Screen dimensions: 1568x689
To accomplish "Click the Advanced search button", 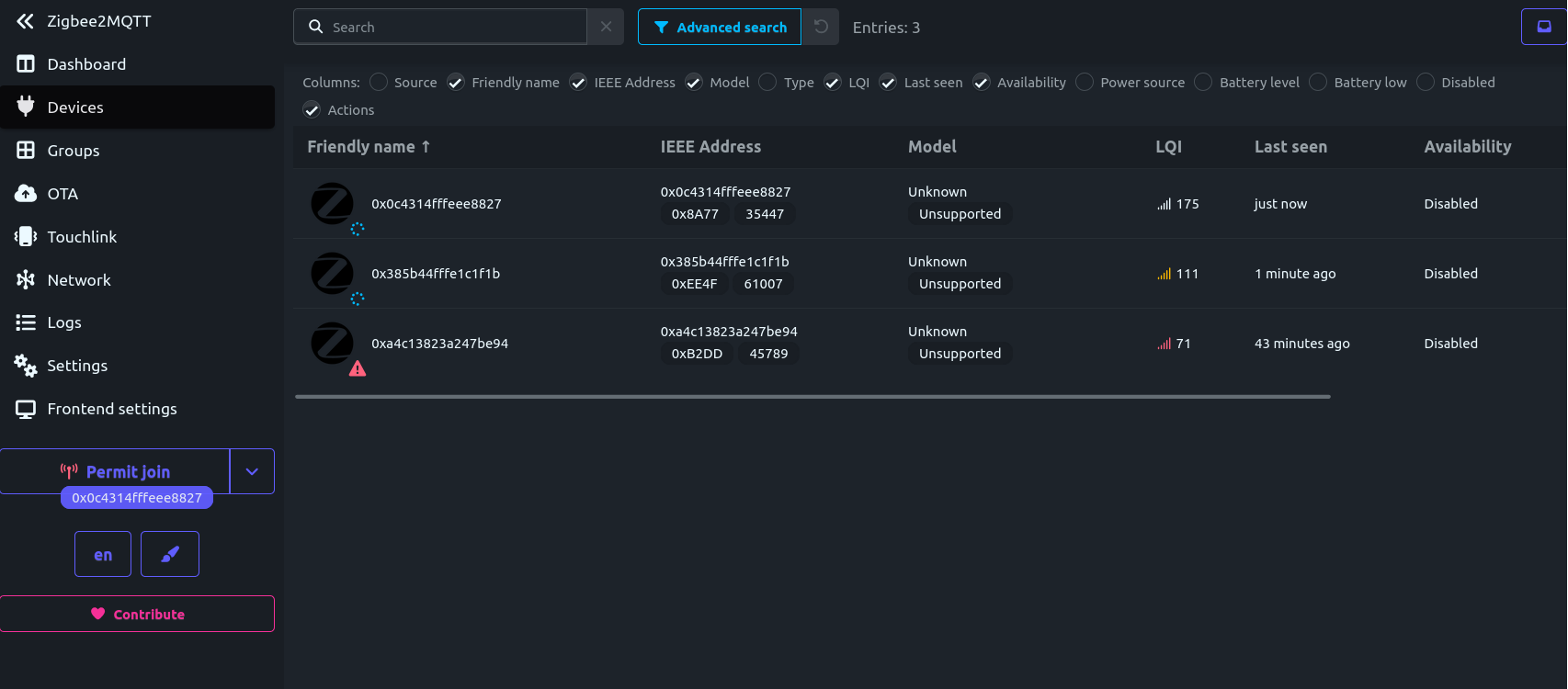I will tap(720, 28).
